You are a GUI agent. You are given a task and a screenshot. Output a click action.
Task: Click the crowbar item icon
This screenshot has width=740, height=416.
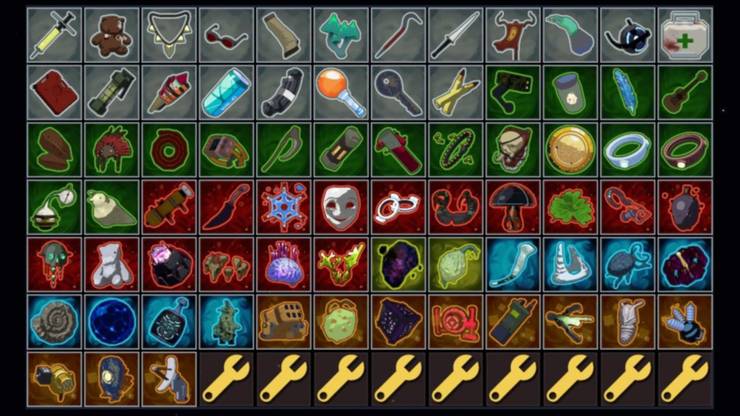pyautogui.click(x=398, y=35)
